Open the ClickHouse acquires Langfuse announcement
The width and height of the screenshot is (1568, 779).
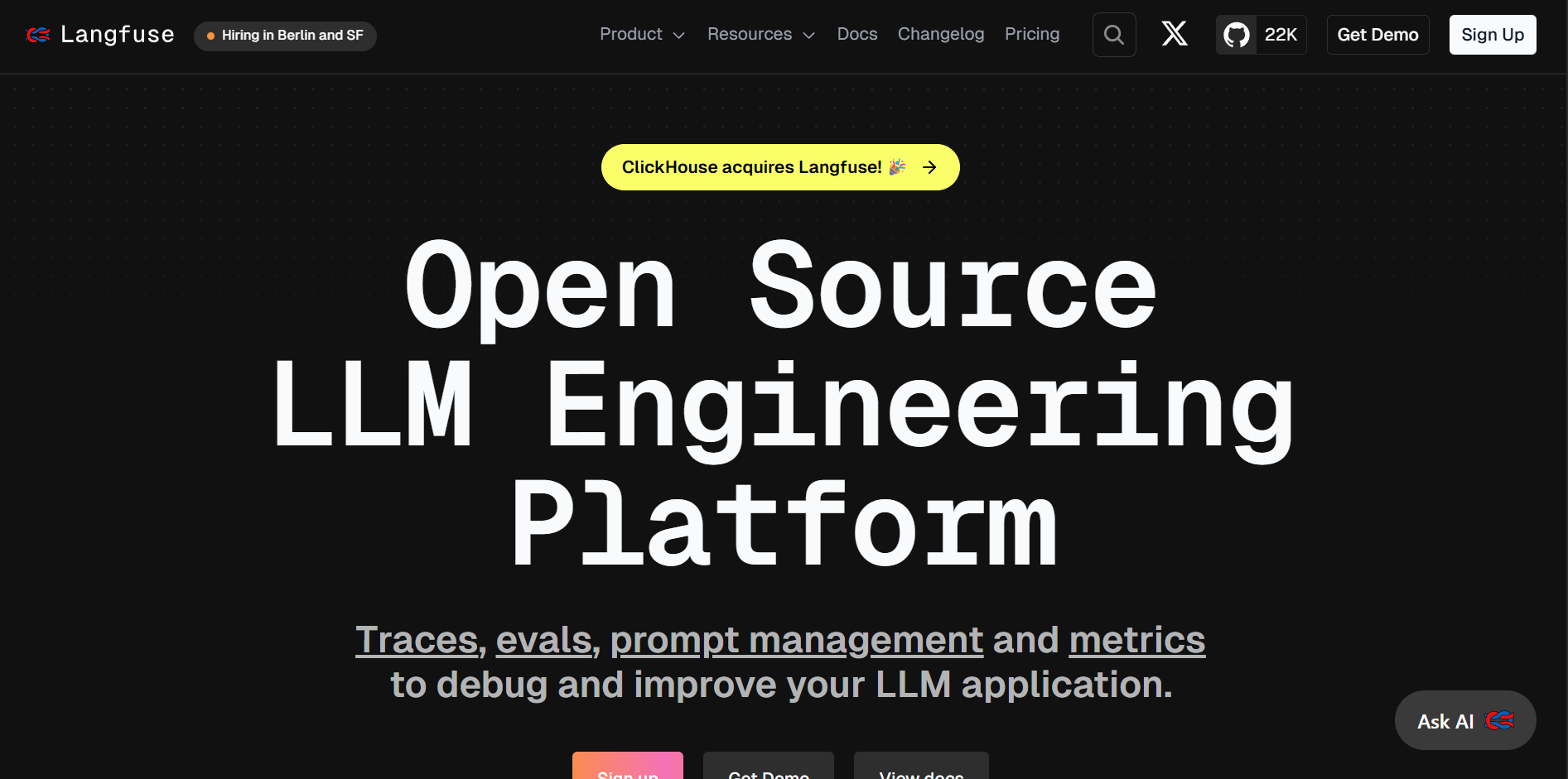pyautogui.click(x=751, y=167)
